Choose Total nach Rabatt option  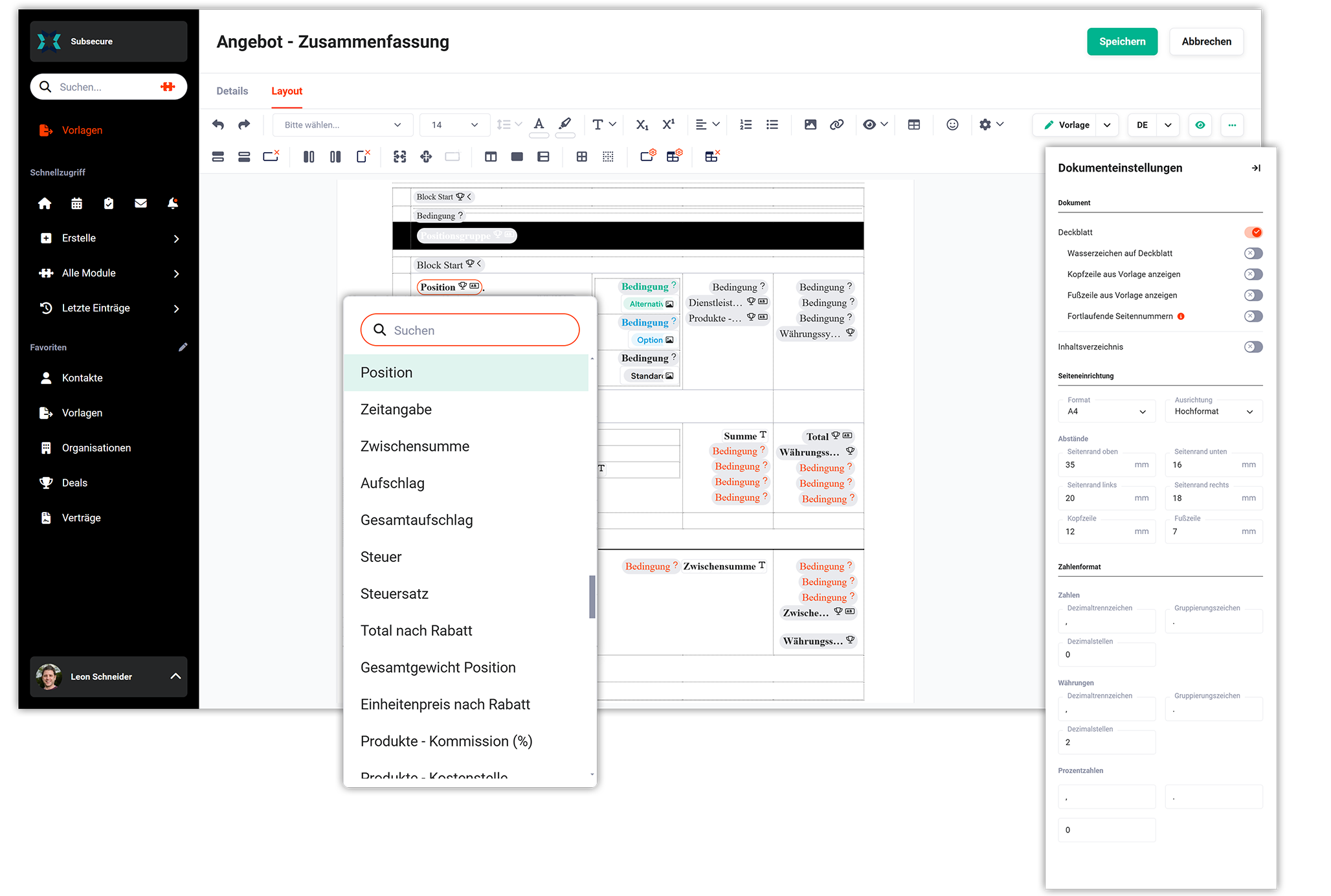(466, 631)
